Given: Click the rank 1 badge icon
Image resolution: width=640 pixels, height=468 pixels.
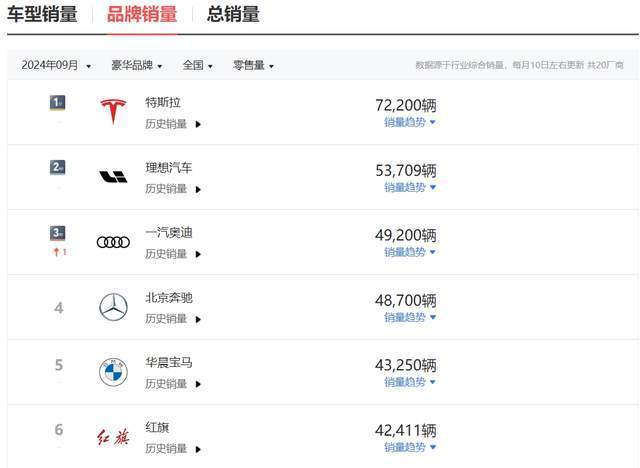Looking at the screenshot, I should (58, 103).
